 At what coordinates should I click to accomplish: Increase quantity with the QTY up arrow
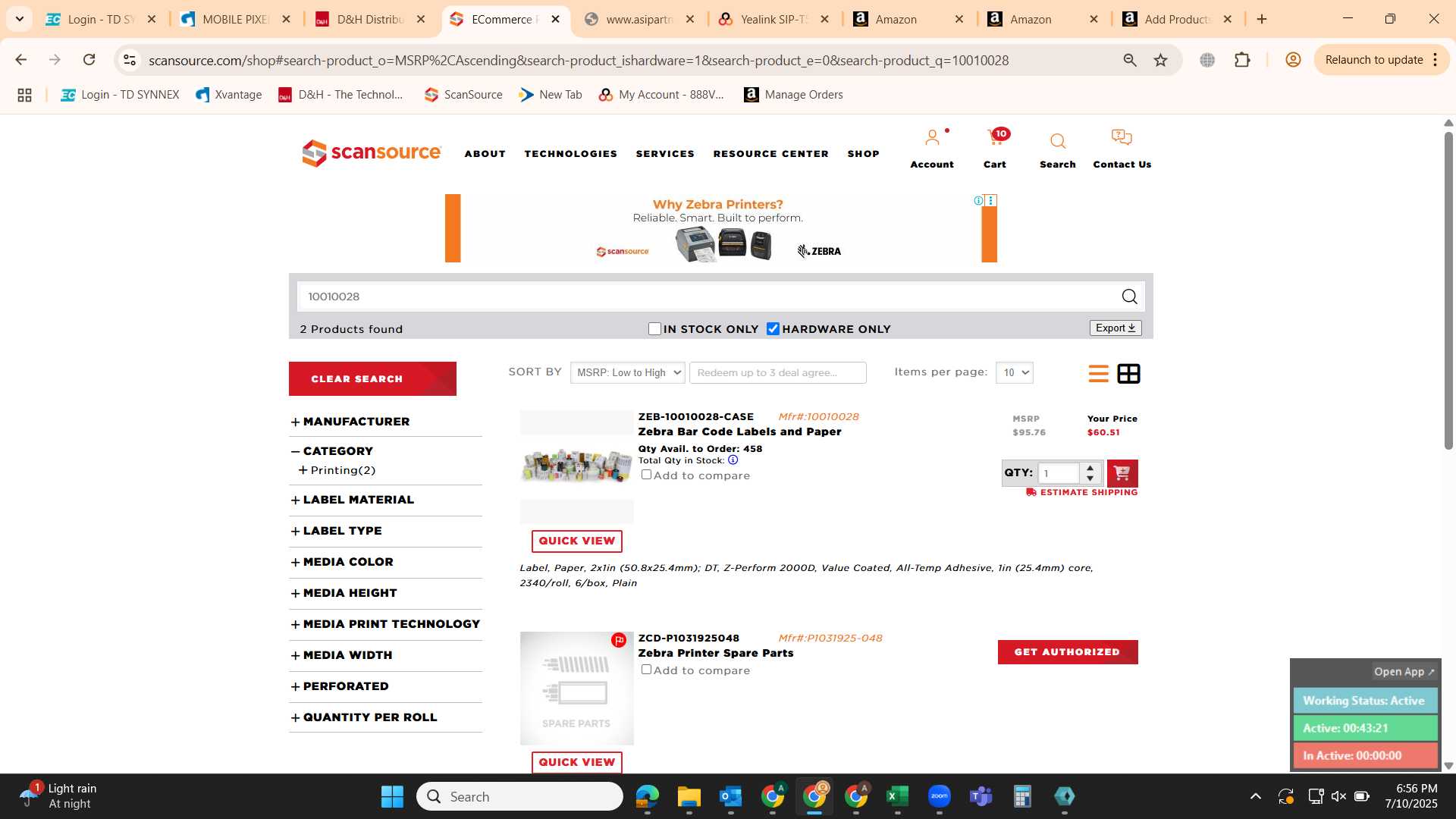coord(1090,468)
